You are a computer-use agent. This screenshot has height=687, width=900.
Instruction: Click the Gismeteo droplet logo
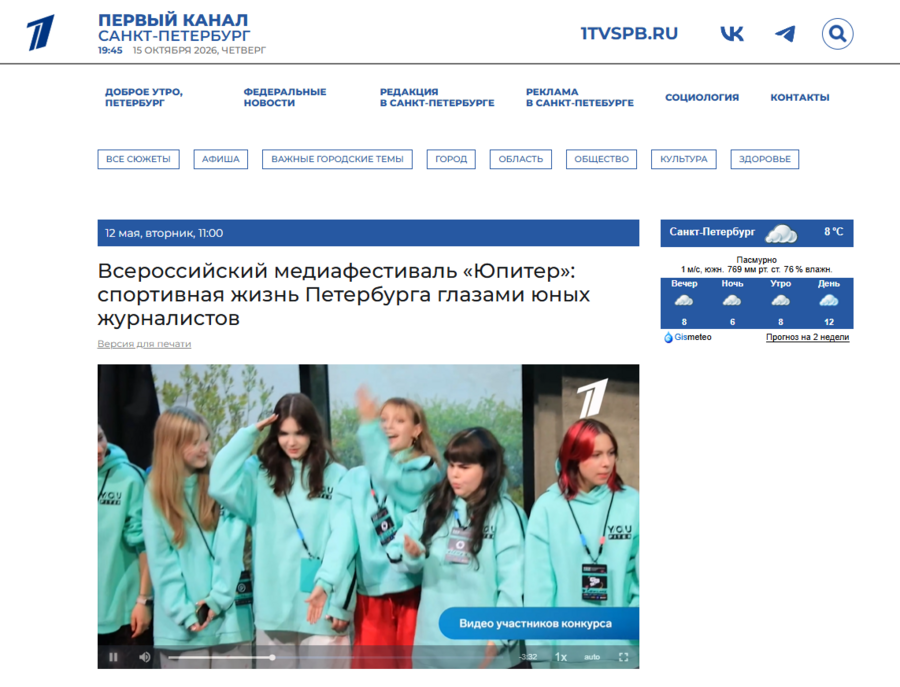[x=668, y=337]
